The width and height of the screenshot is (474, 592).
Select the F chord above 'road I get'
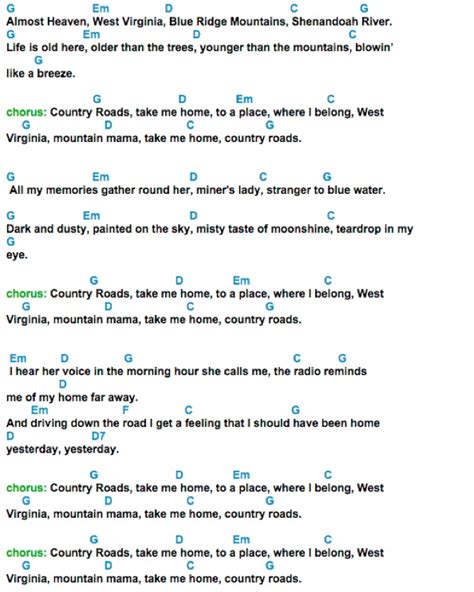point(125,410)
